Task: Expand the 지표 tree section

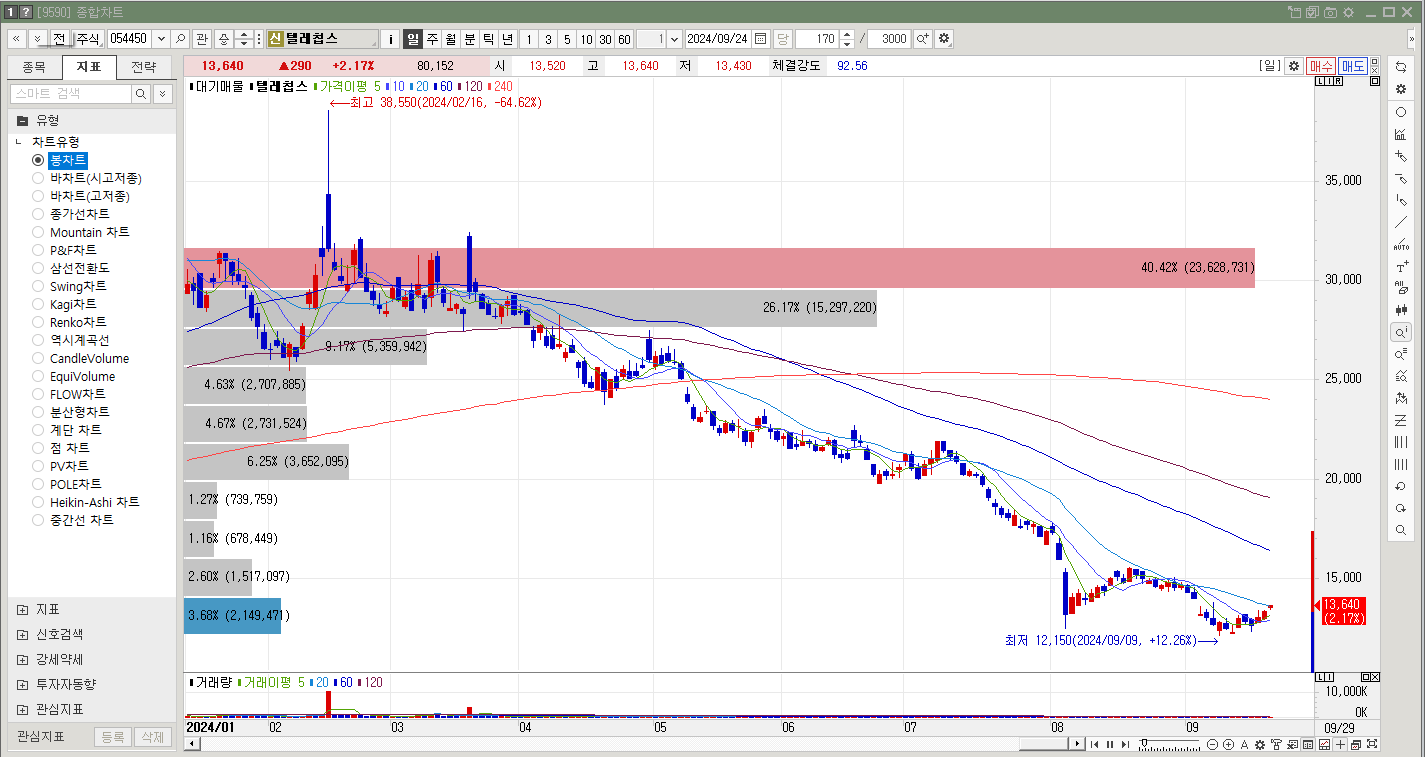Action: coord(22,609)
